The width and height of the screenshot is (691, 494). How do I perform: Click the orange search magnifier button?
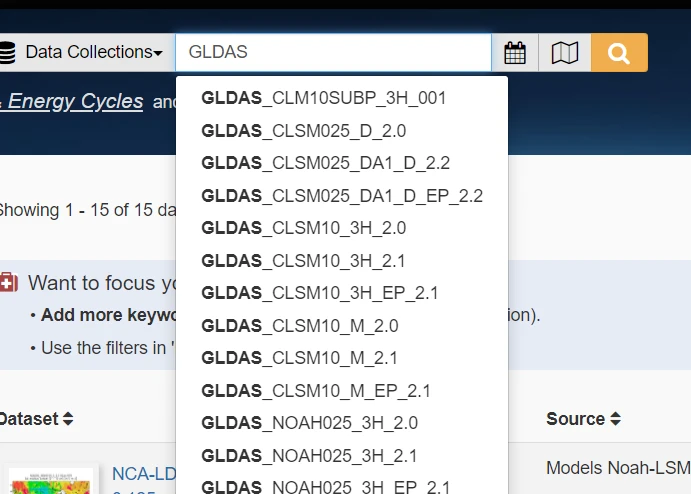pos(619,53)
